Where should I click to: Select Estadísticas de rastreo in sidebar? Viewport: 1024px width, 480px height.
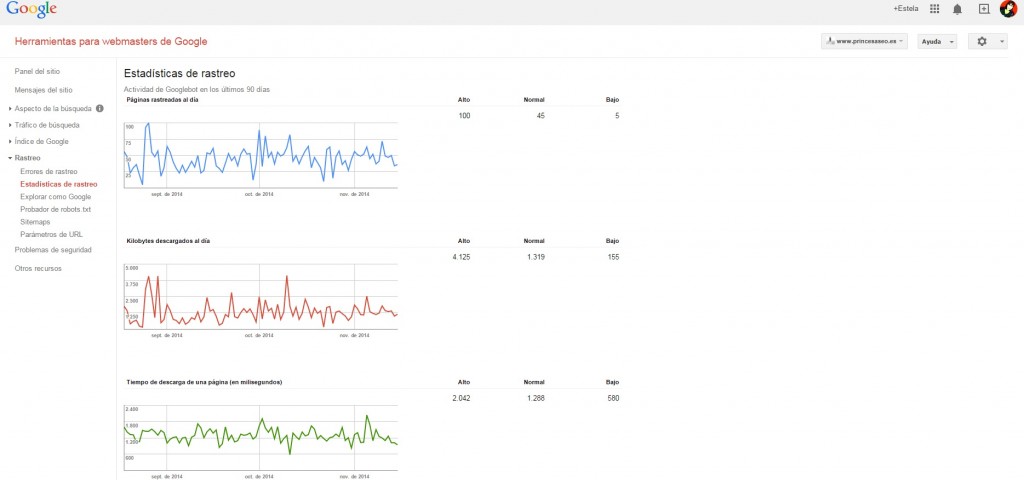pos(59,184)
